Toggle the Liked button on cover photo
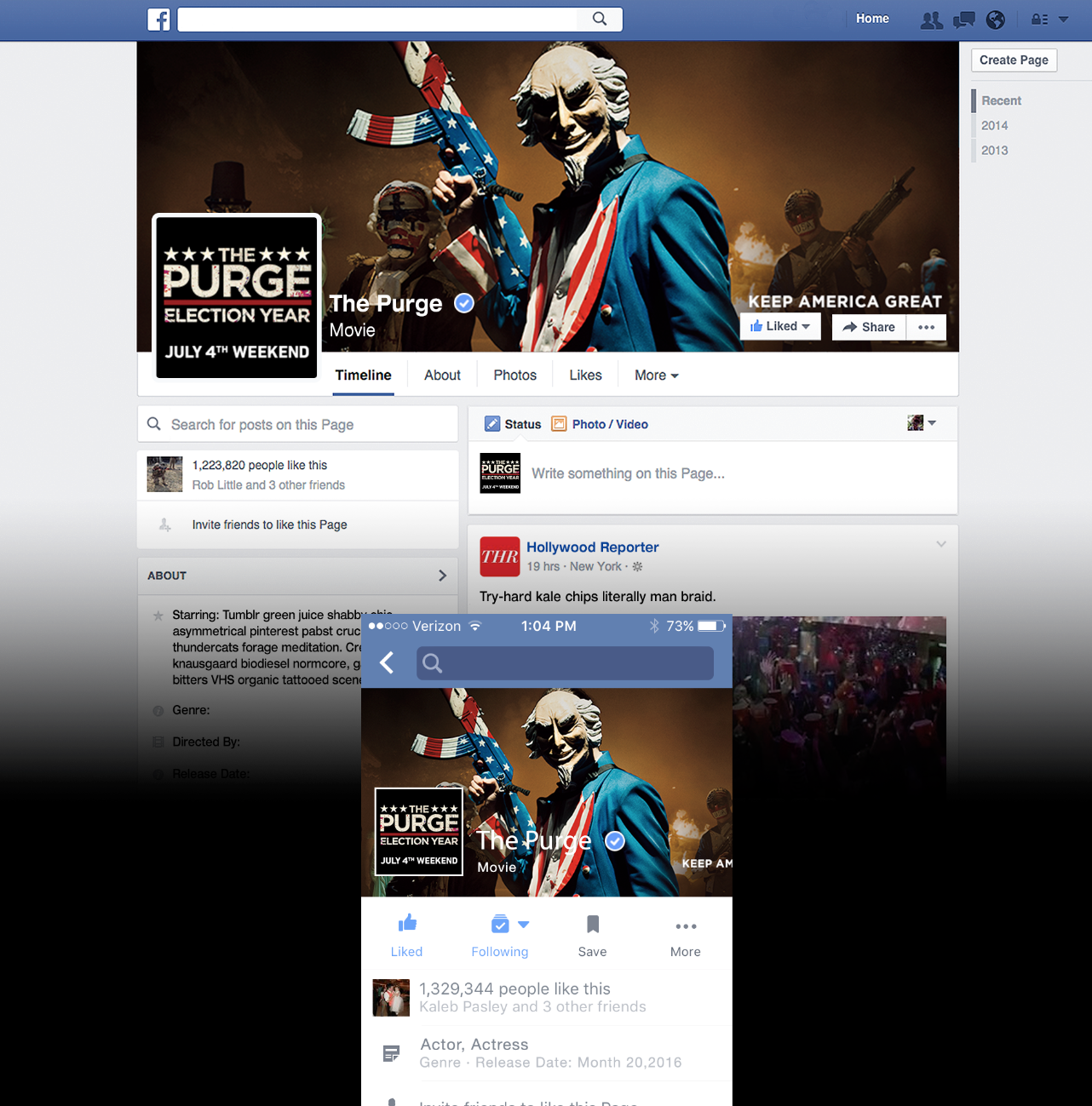Image resolution: width=1092 pixels, height=1106 pixels. point(779,326)
